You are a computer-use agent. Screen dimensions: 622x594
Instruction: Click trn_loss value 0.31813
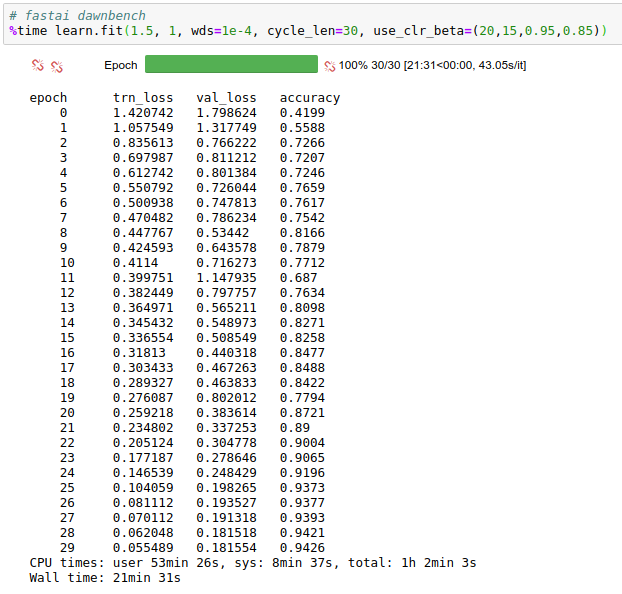(139, 353)
